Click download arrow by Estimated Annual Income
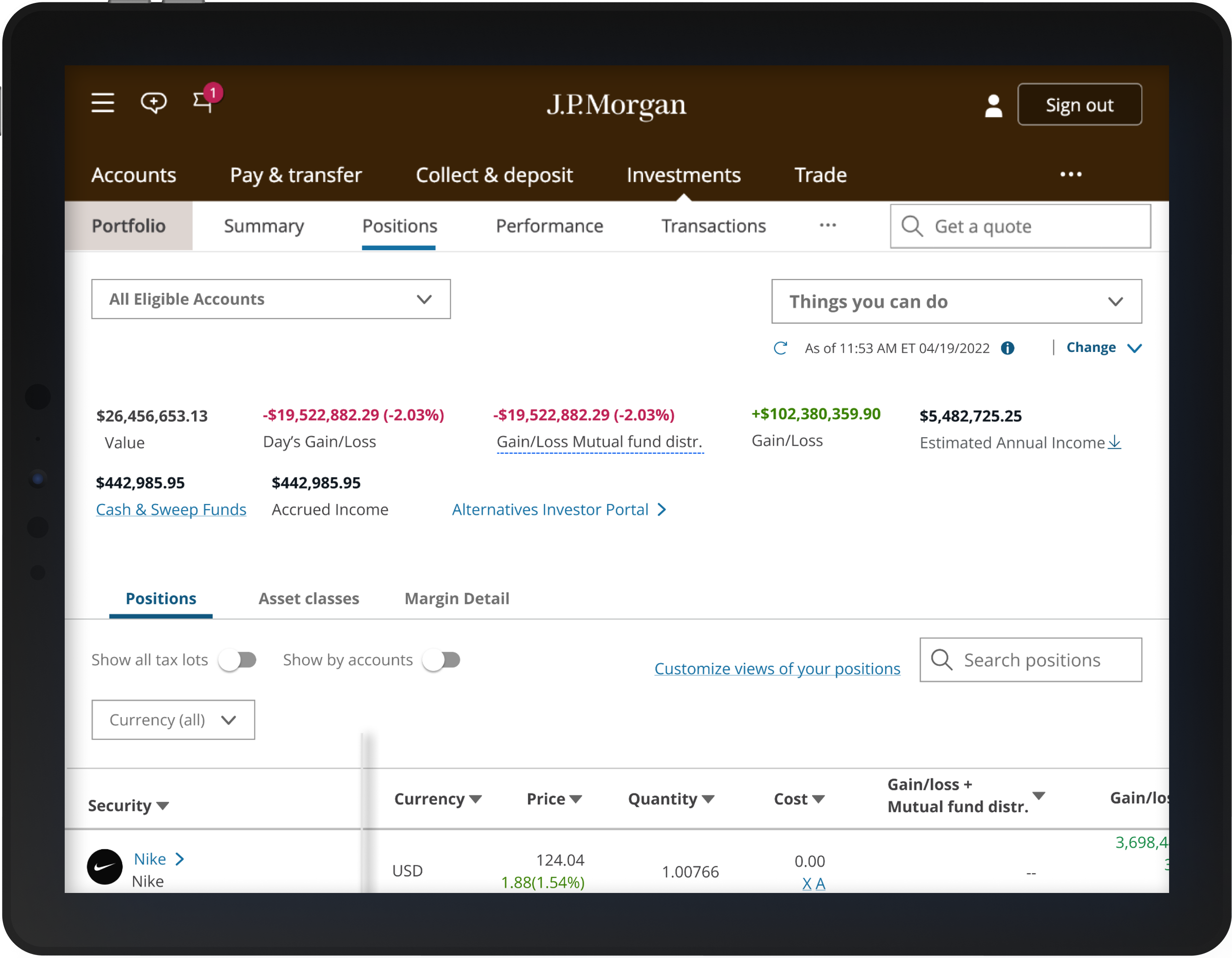Screen dimensions: 1232x958 (x=1114, y=443)
